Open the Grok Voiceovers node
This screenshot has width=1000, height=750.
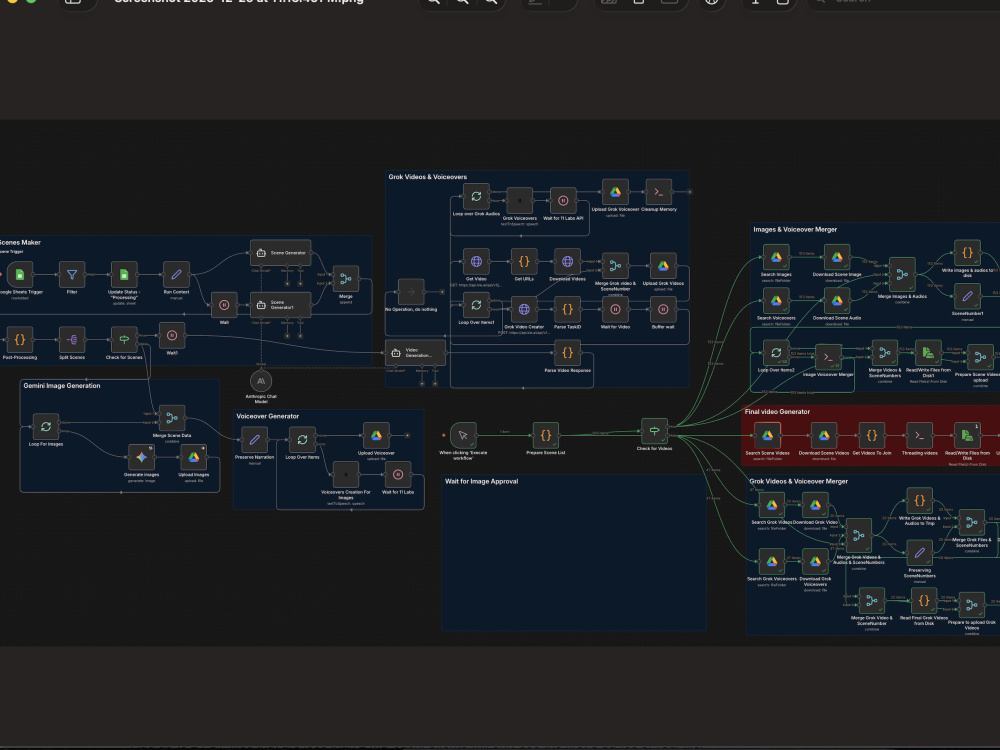pyautogui.click(x=520, y=201)
